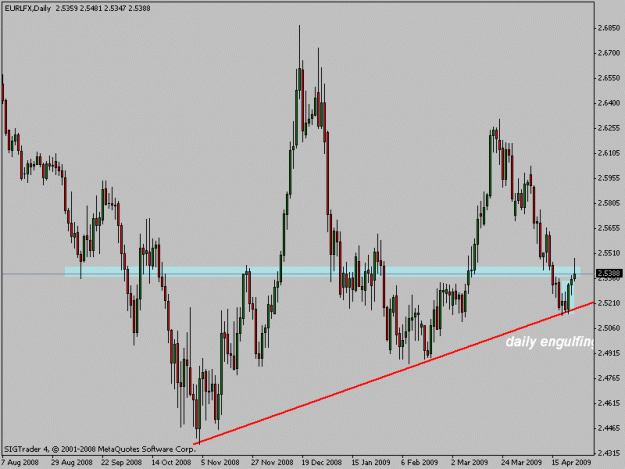
Task: Click the 2.5210 price axis label
Action: (609, 303)
